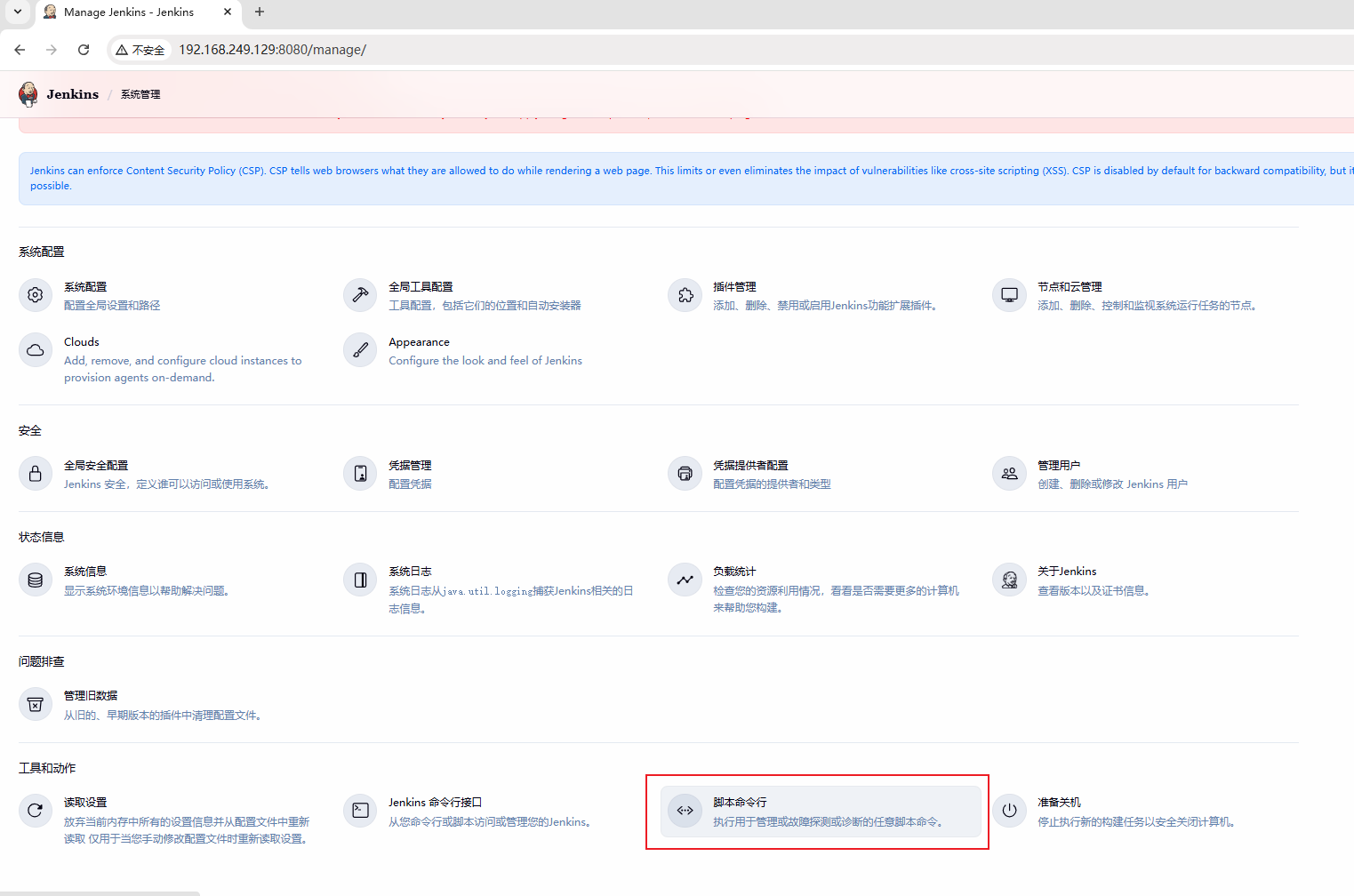Click the 系统日志 log book icon
Viewport: 1354px width, 896px height.
(360, 580)
